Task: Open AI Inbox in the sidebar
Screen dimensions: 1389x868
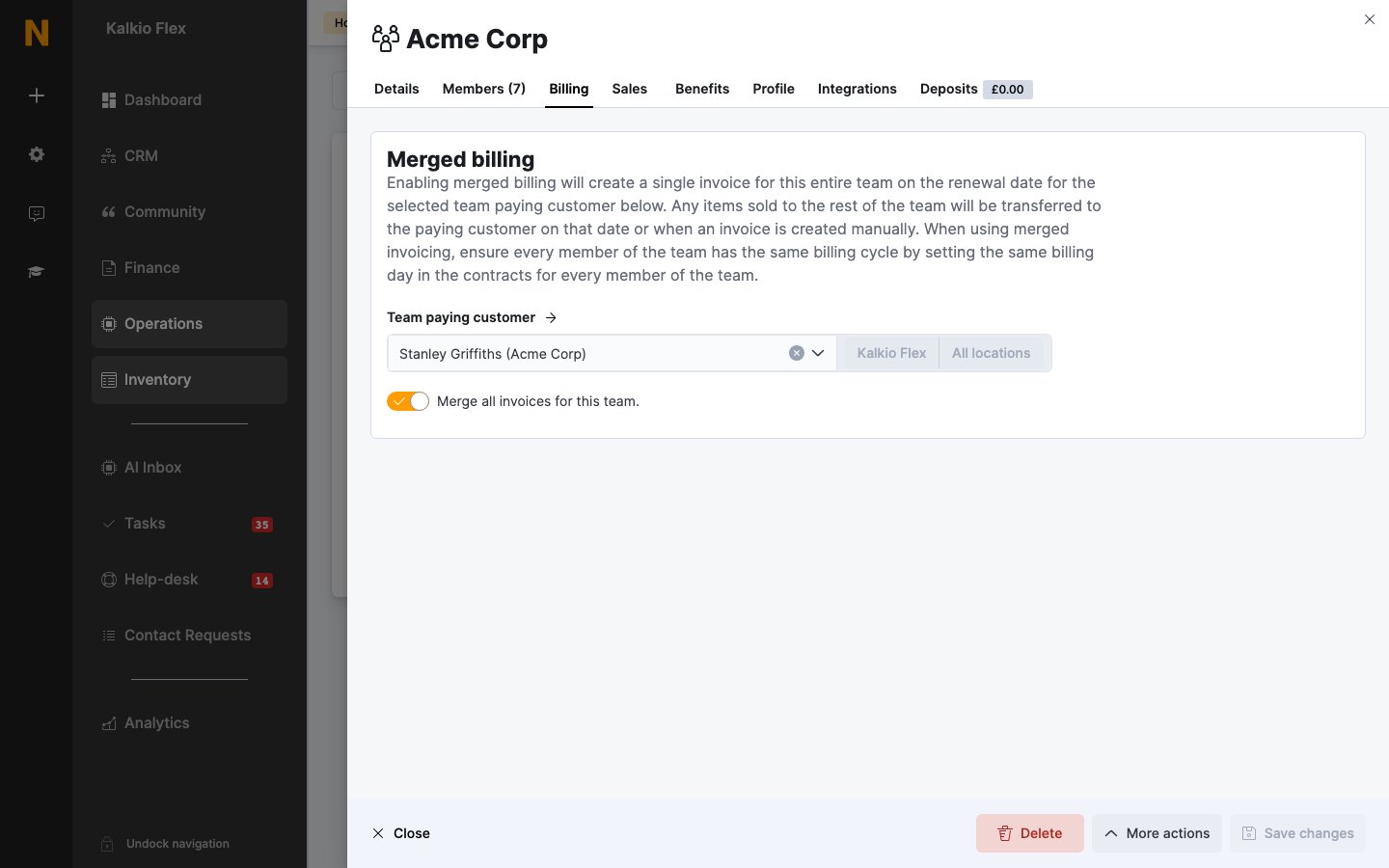Action: pos(189,468)
